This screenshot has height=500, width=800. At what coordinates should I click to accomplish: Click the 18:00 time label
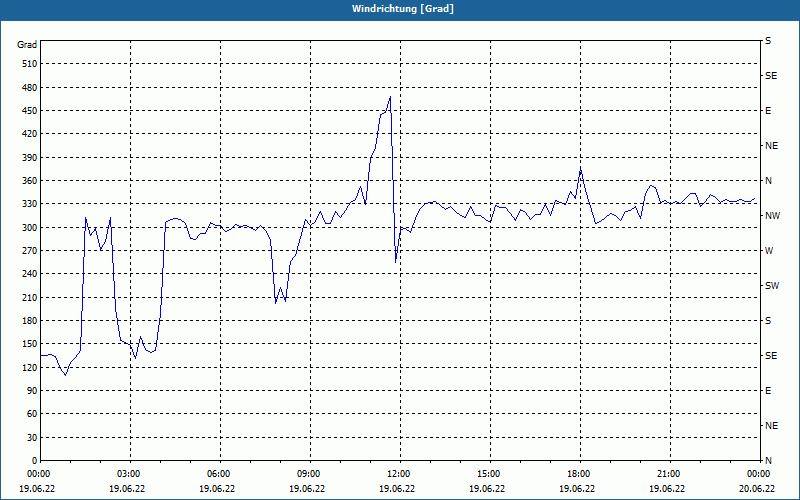[579, 474]
